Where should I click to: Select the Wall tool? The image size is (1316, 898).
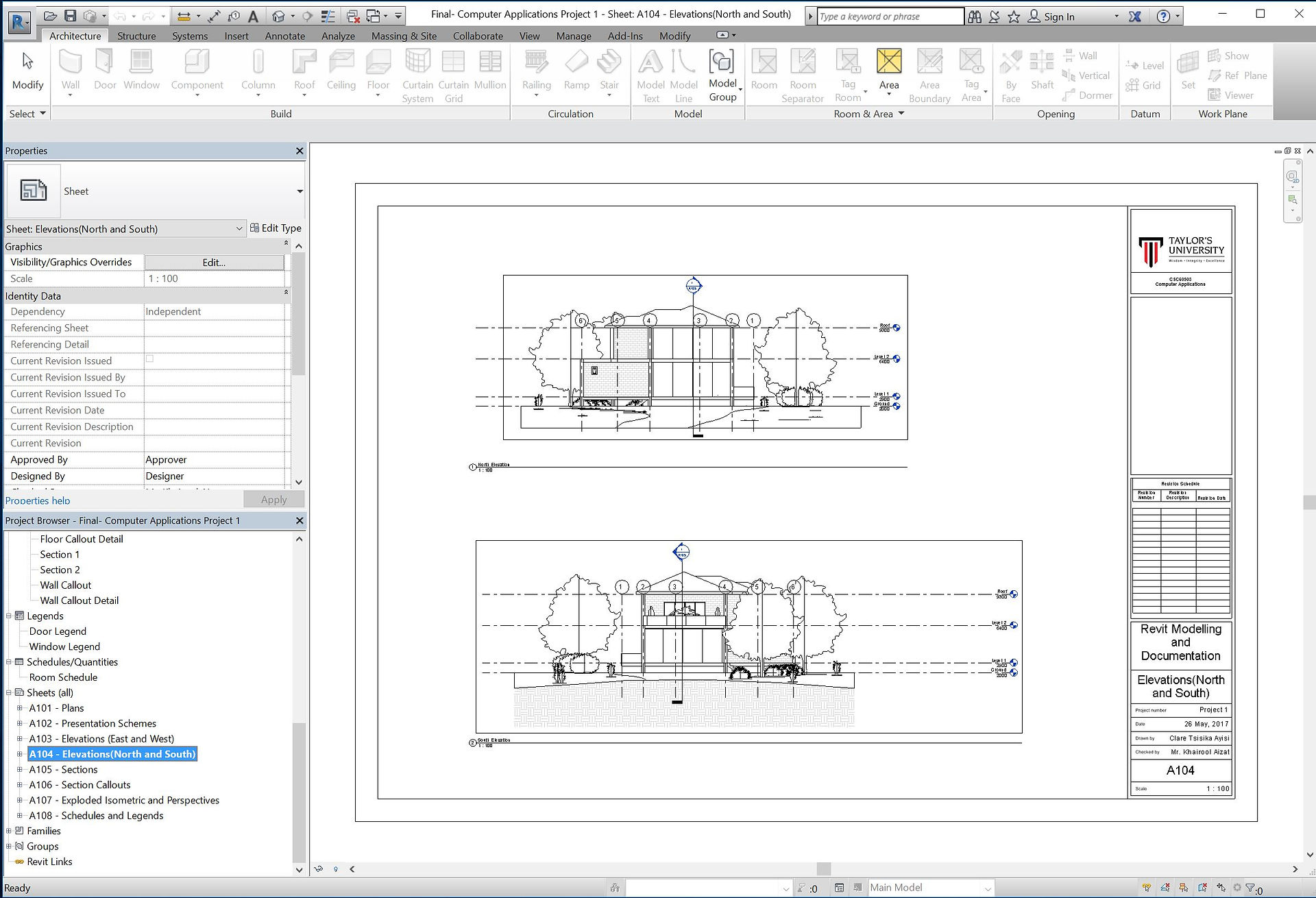tap(71, 71)
